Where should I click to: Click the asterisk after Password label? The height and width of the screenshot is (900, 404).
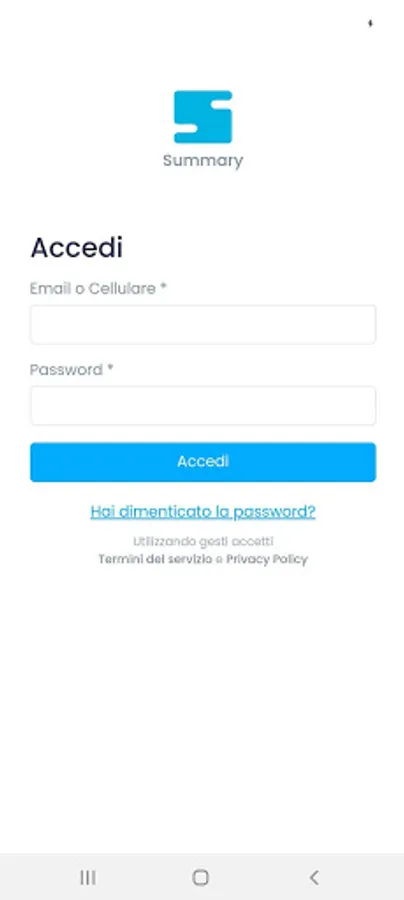pyautogui.click(x=110, y=367)
